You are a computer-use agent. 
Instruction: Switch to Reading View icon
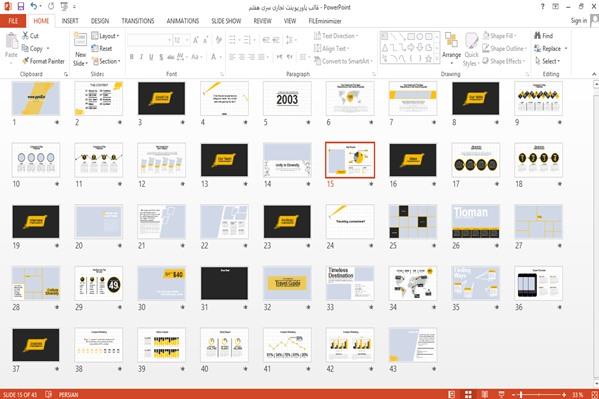[484, 394]
